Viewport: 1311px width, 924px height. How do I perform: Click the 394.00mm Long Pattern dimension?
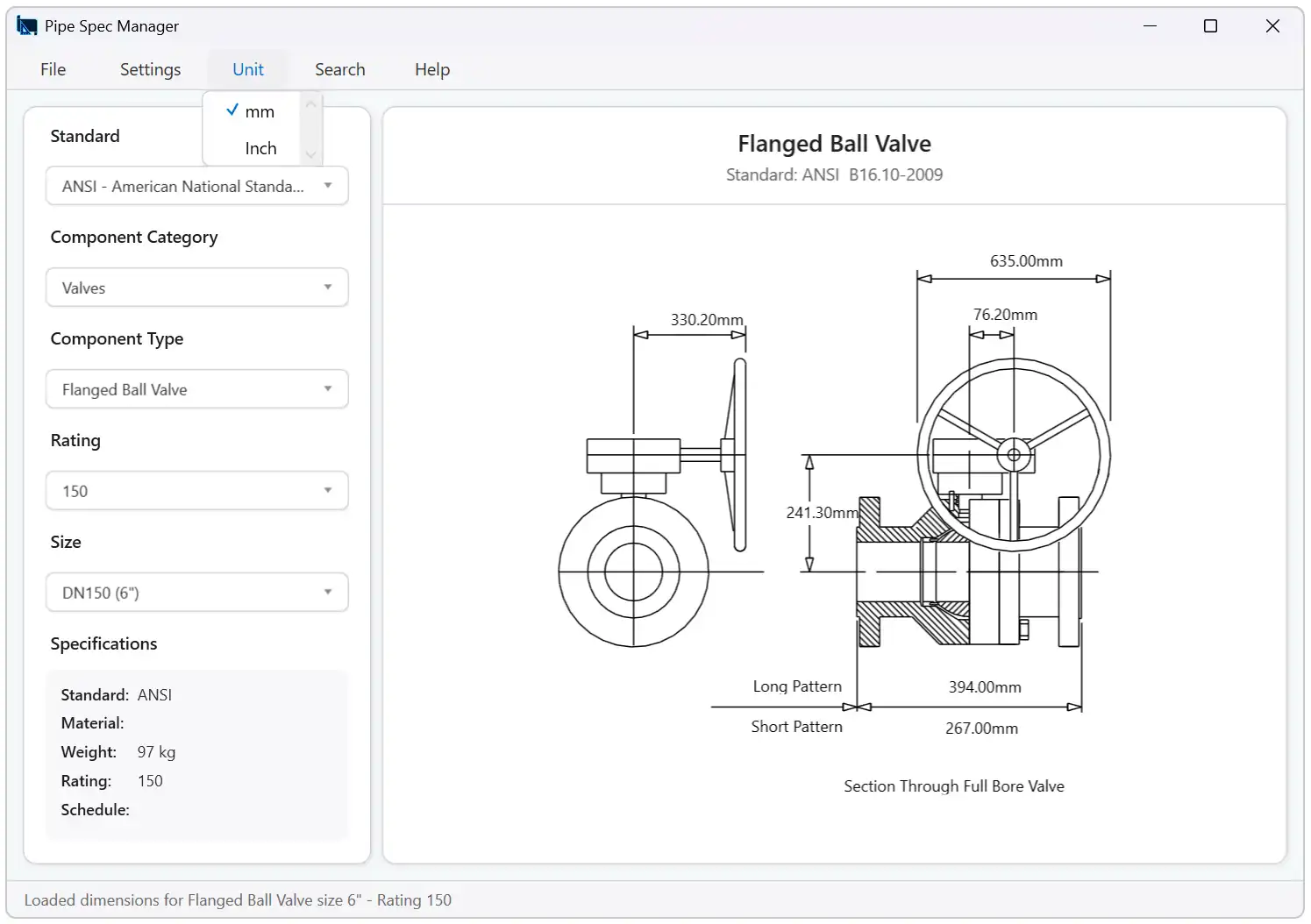(985, 687)
